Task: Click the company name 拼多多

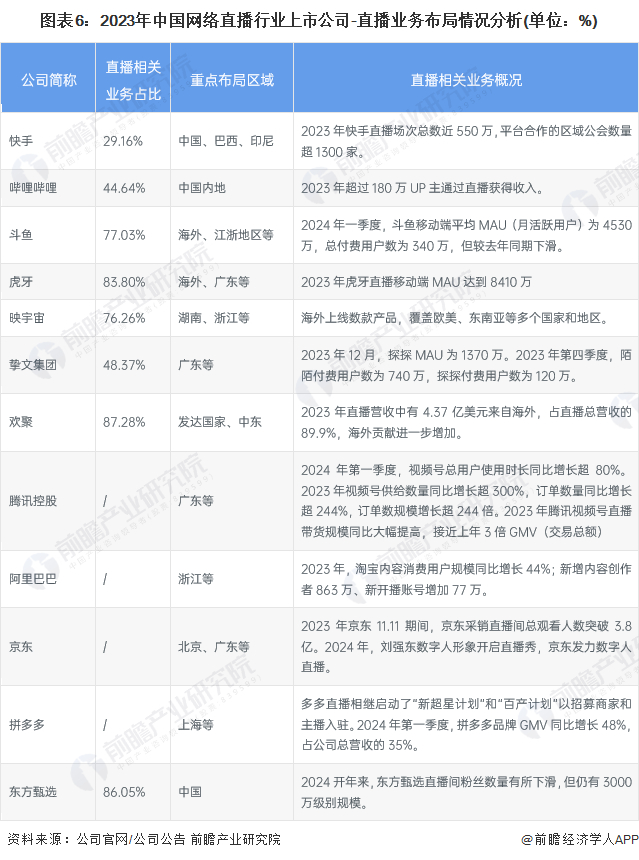Action: 27,725
